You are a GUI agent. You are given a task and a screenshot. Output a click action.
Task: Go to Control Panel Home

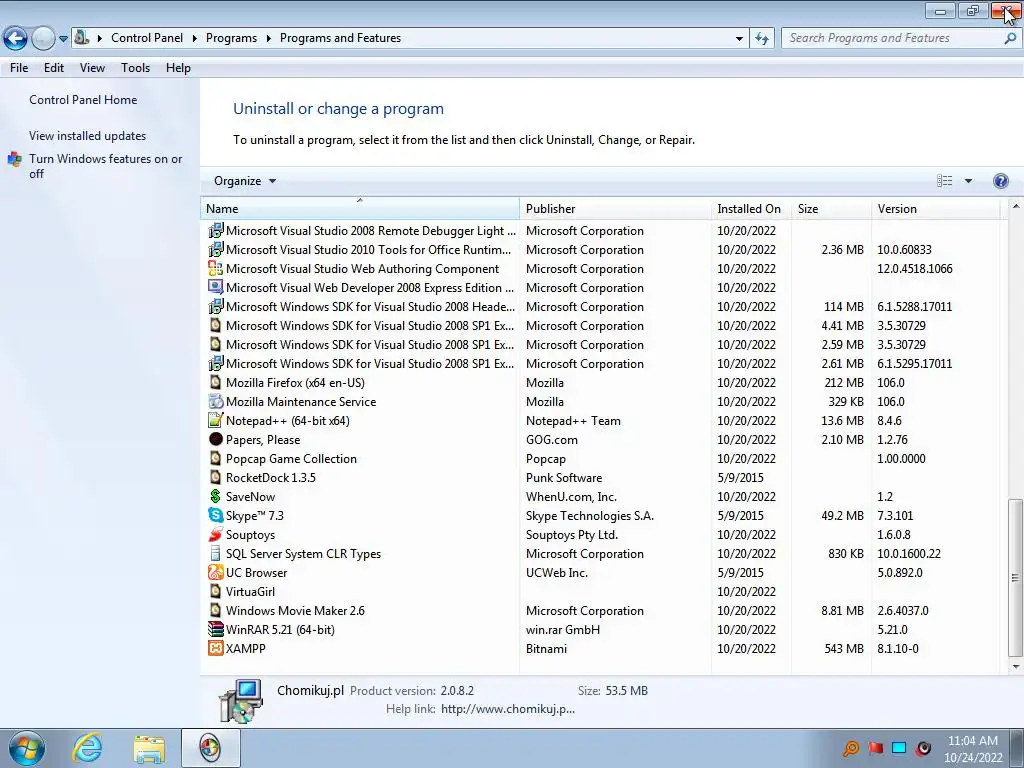[x=83, y=100]
